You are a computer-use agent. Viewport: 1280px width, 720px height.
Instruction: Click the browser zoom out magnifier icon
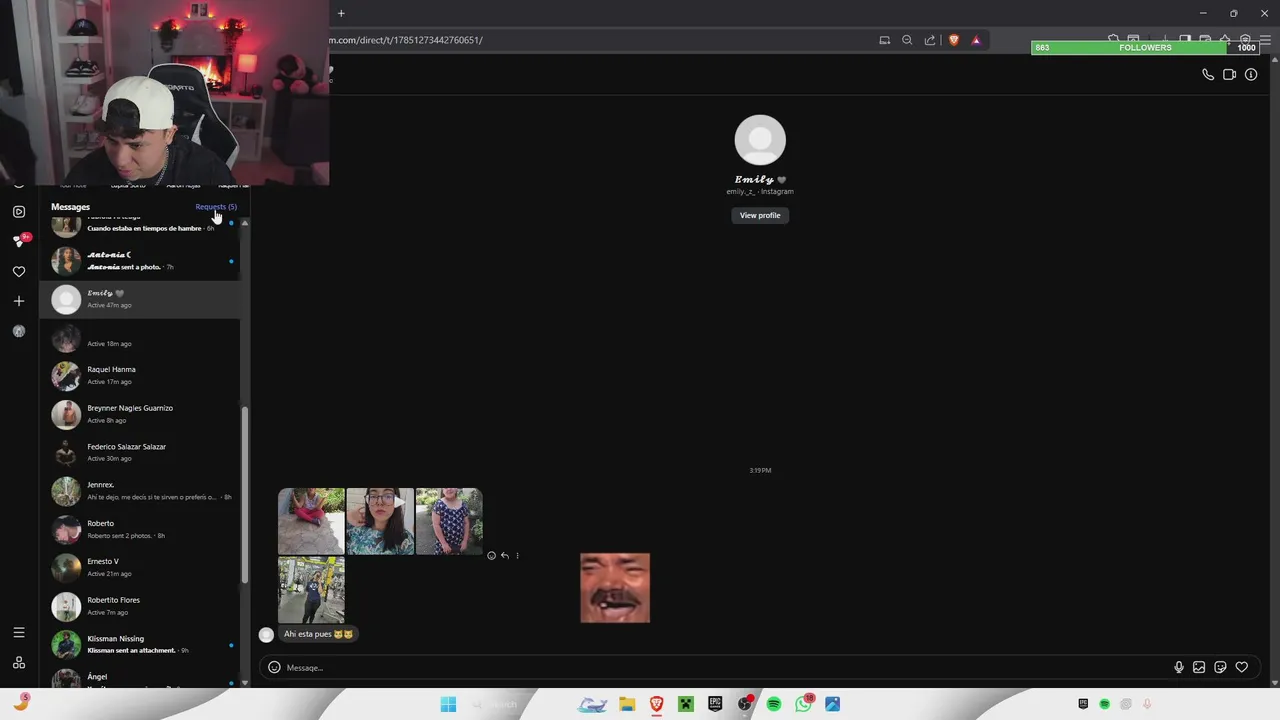tap(907, 40)
